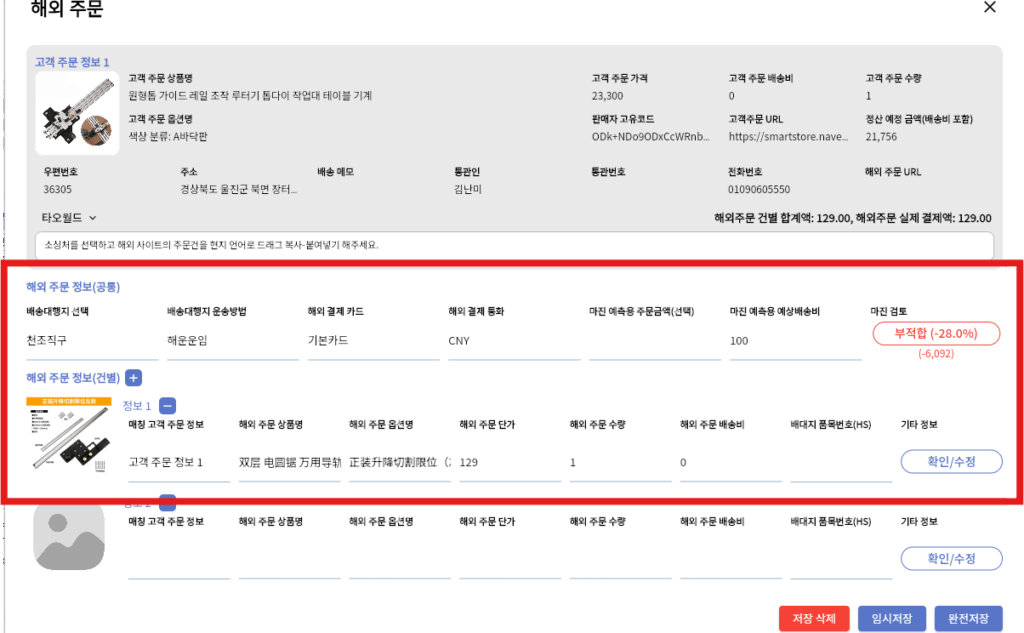The width and height of the screenshot is (1024, 633).
Task: Change the 배송대행지 운송방법 from 해운운임
Action: (x=227, y=341)
